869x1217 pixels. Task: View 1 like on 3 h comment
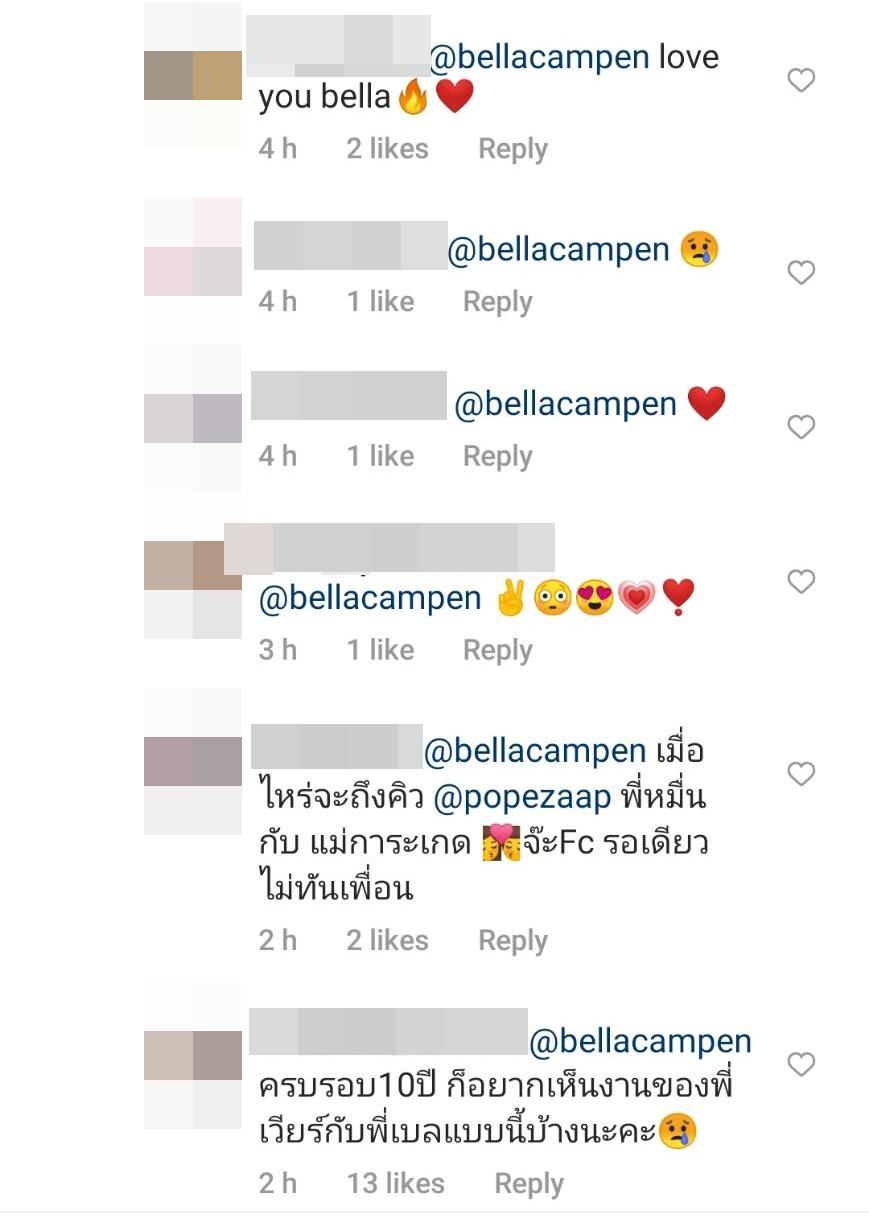pos(380,650)
